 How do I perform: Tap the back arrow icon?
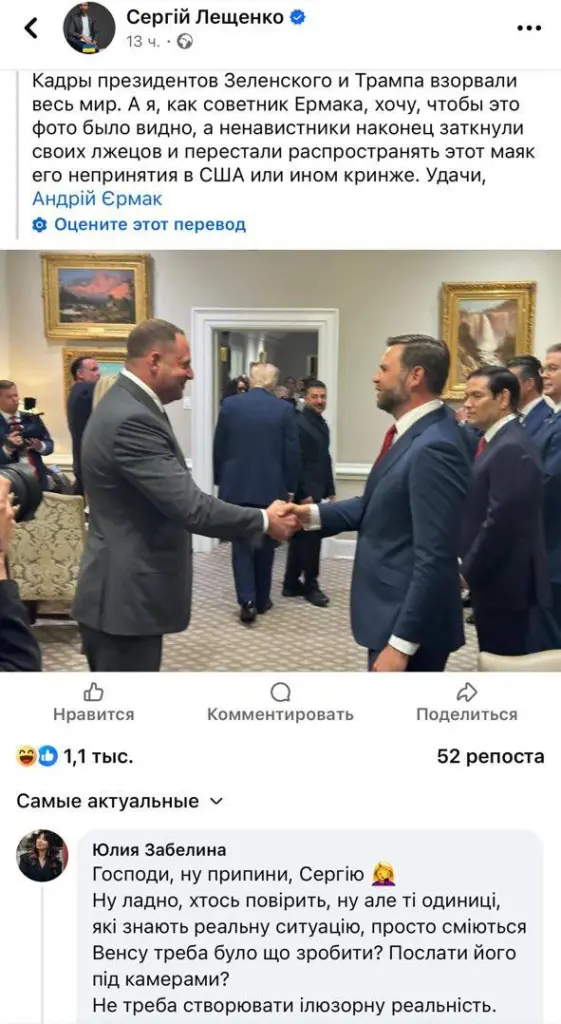pos(31,27)
